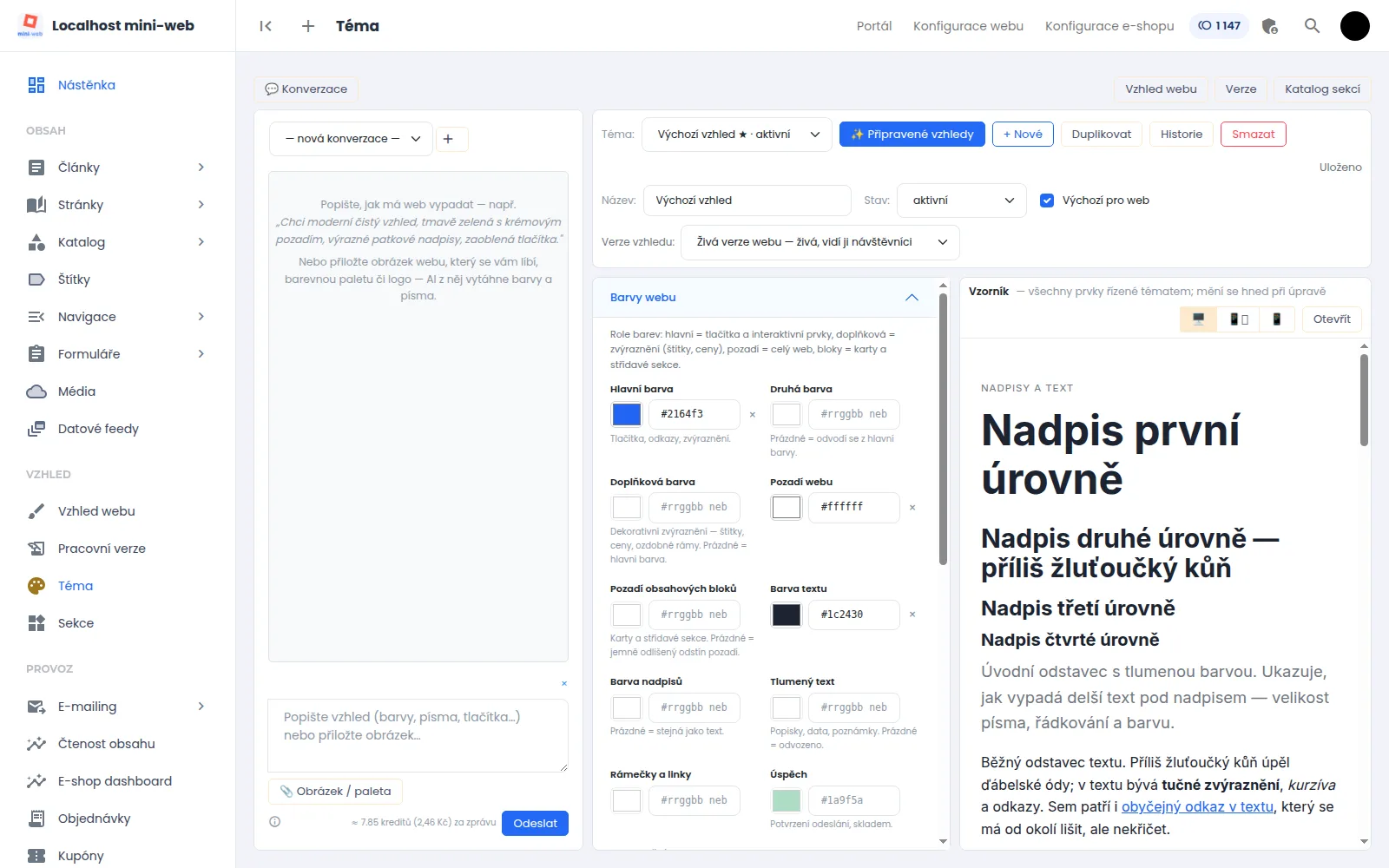The width and height of the screenshot is (1389, 868).
Task: Switch preview to mobile phone view
Action: 1276,319
